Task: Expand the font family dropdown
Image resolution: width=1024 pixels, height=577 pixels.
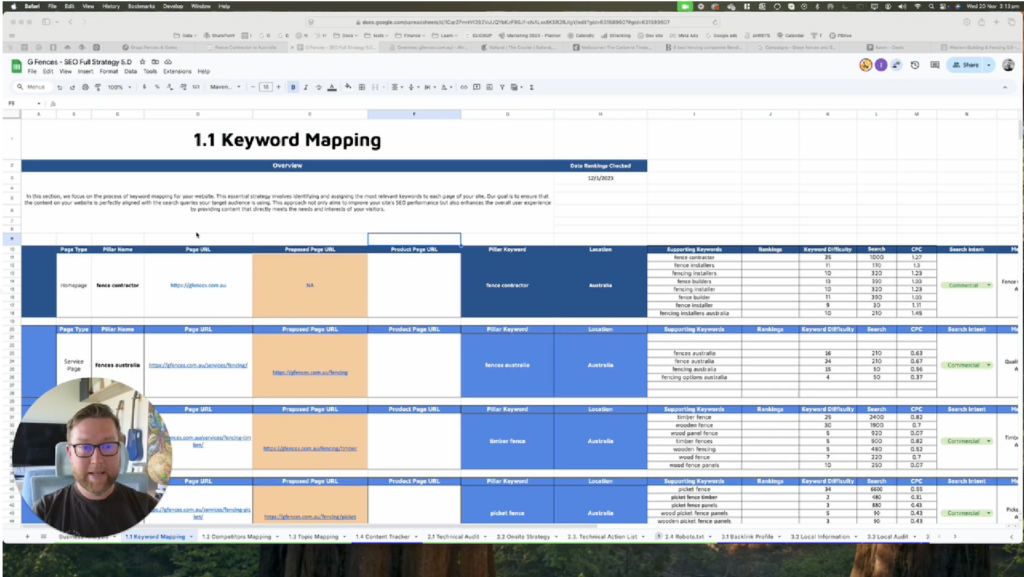Action: point(224,87)
